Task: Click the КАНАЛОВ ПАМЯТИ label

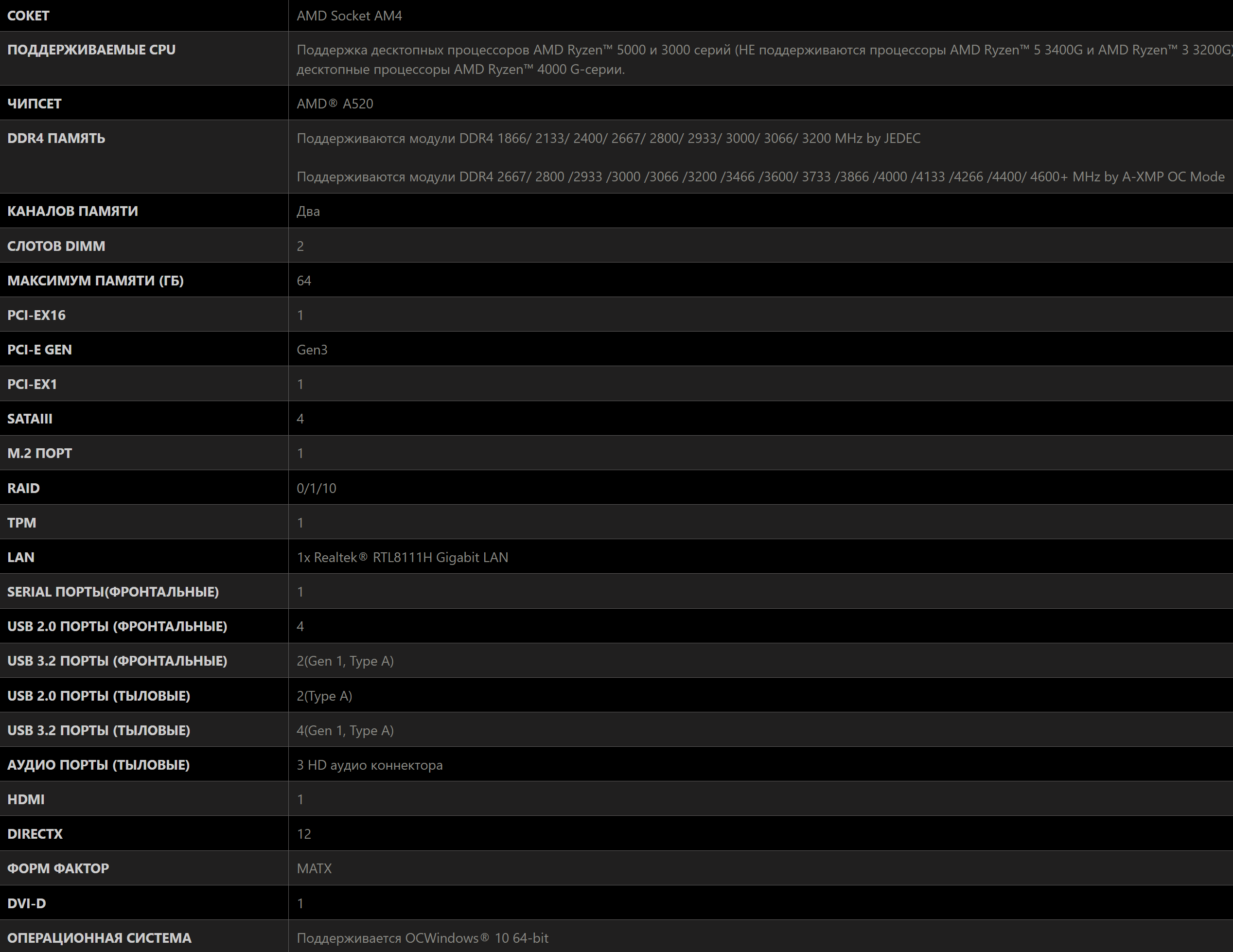Action: coord(72,211)
